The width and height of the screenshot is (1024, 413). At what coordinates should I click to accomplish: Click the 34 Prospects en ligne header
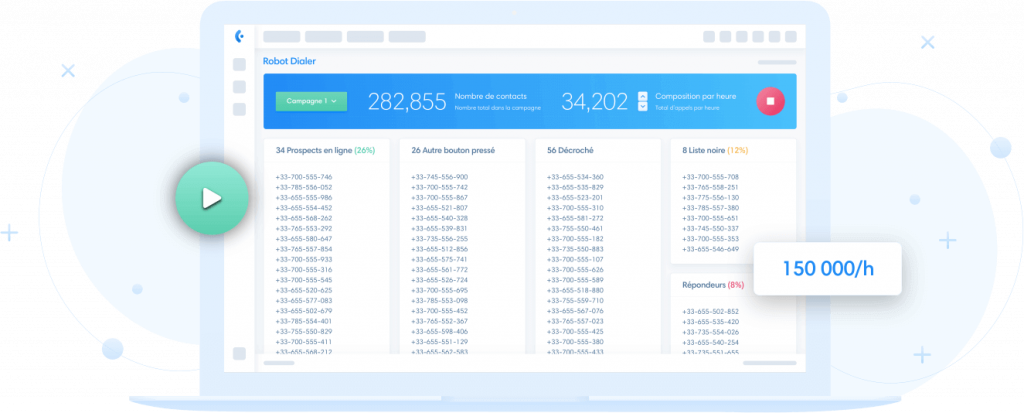(x=325, y=150)
